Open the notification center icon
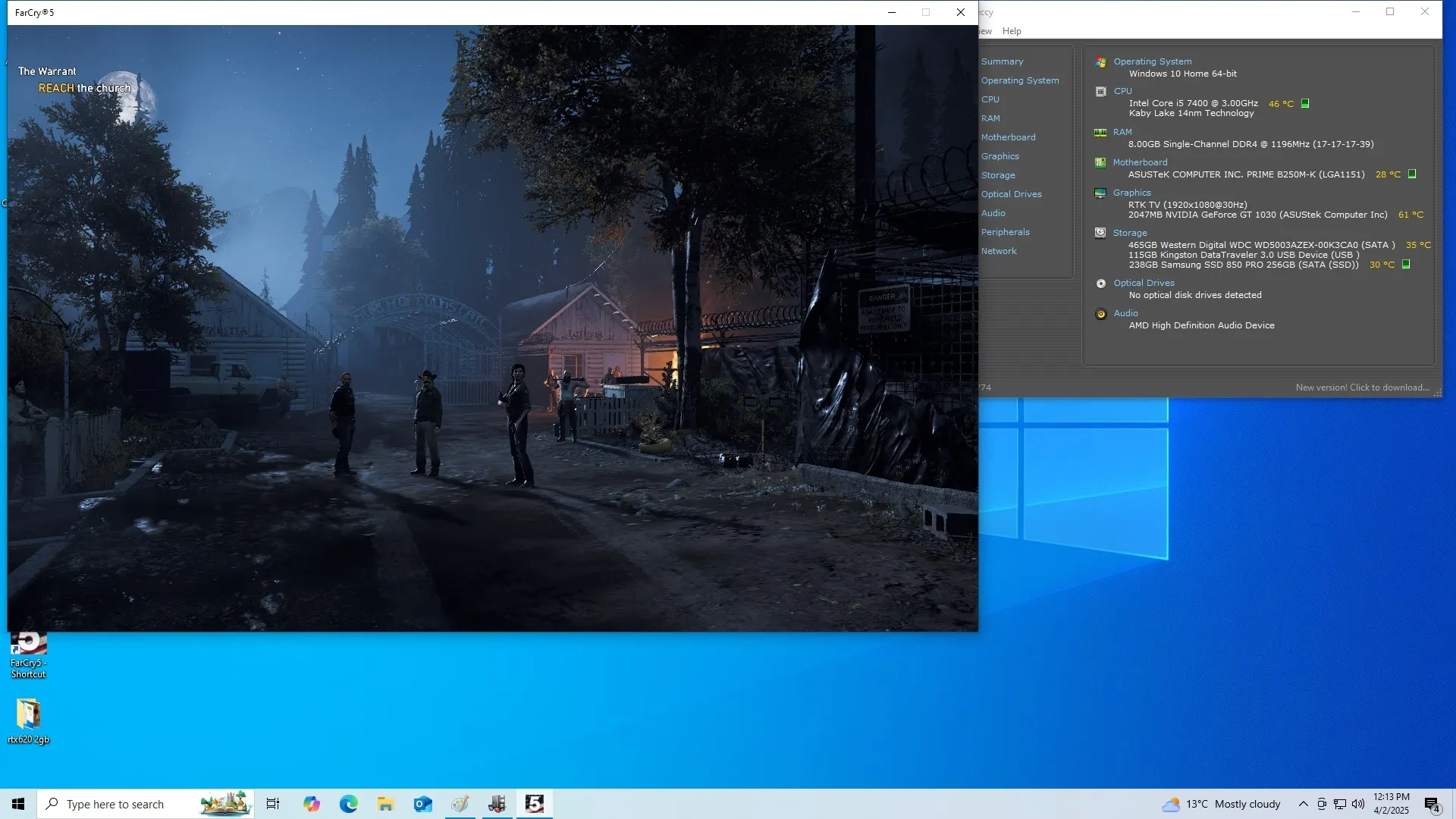1456x819 pixels. pyautogui.click(x=1432, y=805)
